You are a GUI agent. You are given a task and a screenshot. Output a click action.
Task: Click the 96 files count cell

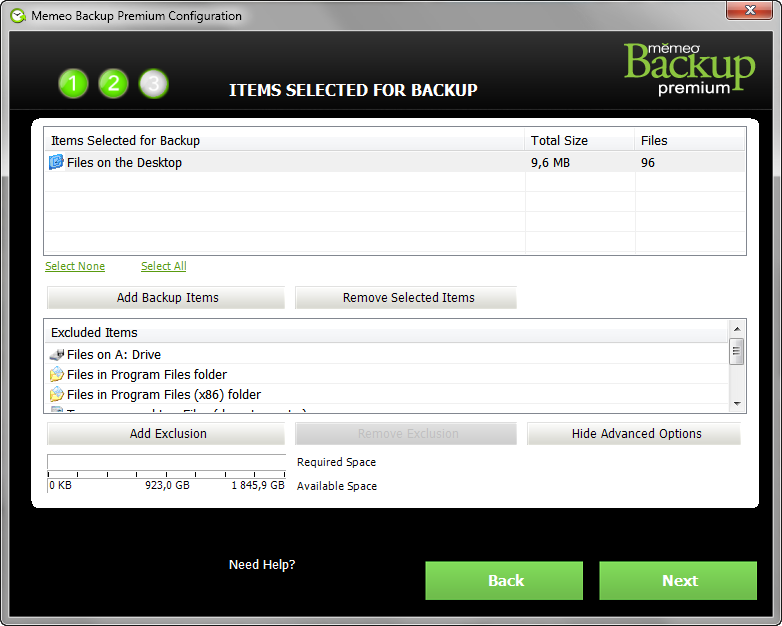click(x=648, y=163)
